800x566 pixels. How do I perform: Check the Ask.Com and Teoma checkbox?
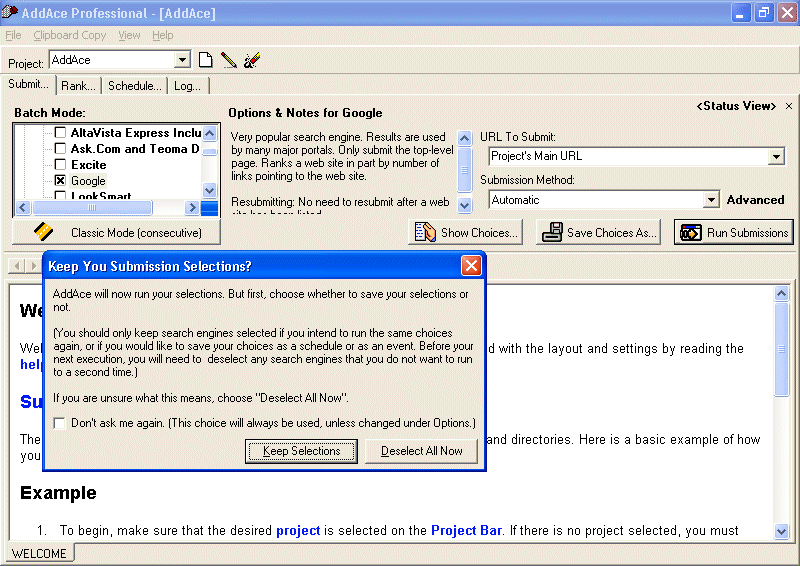(60, 149)
